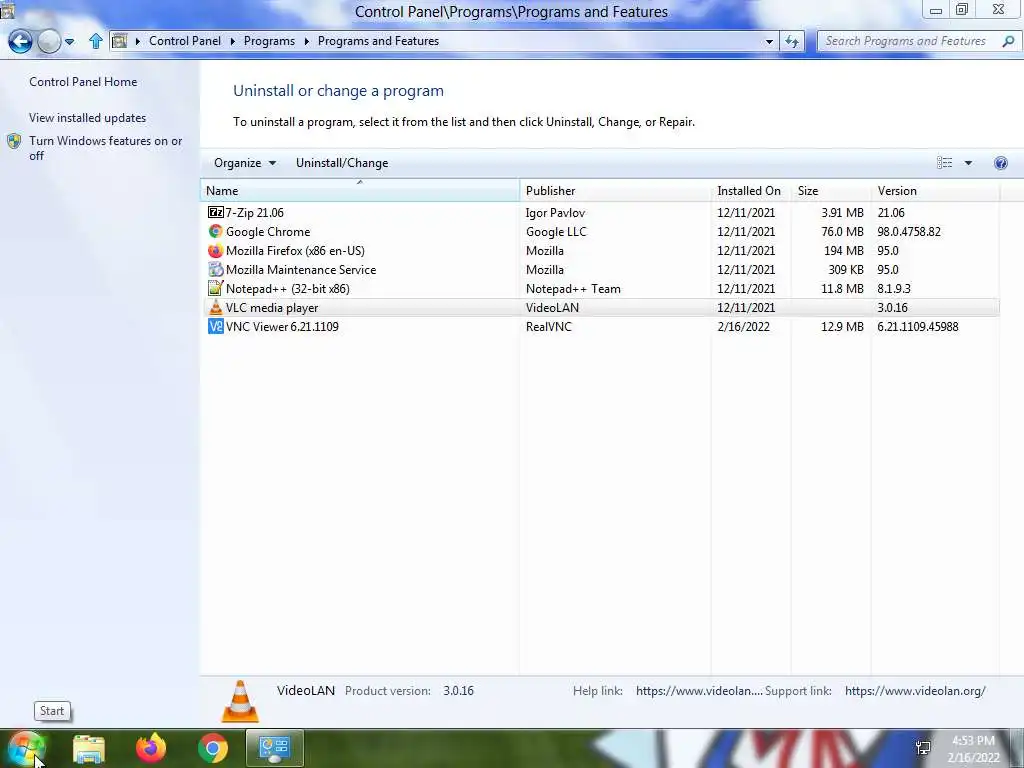Expand arrow after Programs breadcrumb
The height and width of the screenshot is (768, 1024).
[306, 41]
